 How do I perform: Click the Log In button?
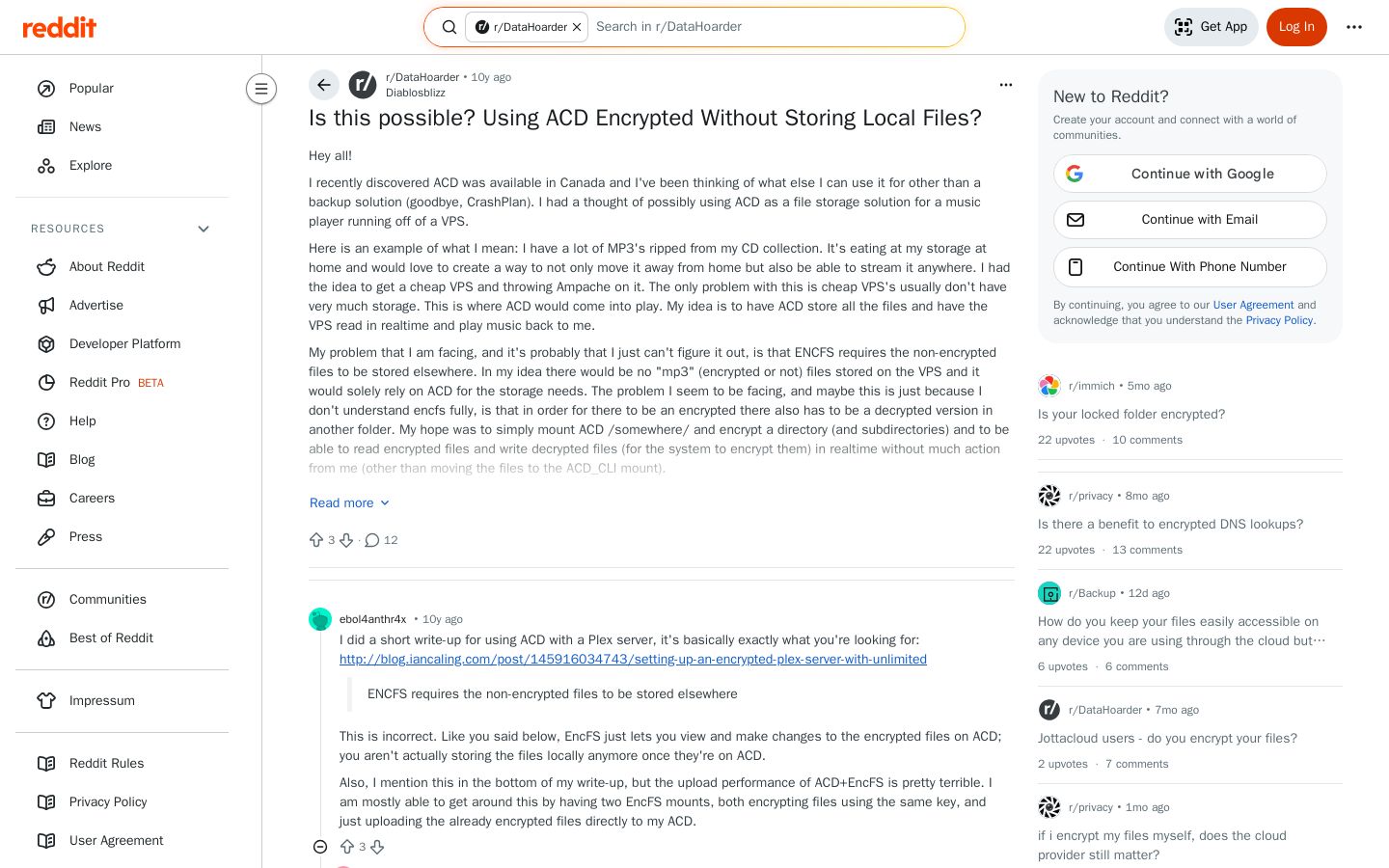click(x=1296, y=27)
